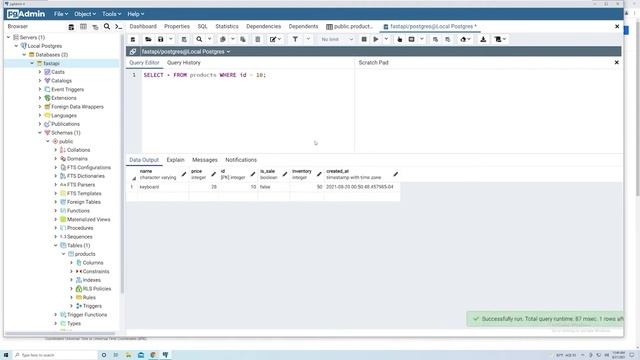
Task: Switch to the Explain results tab
Action: (176, 160)
